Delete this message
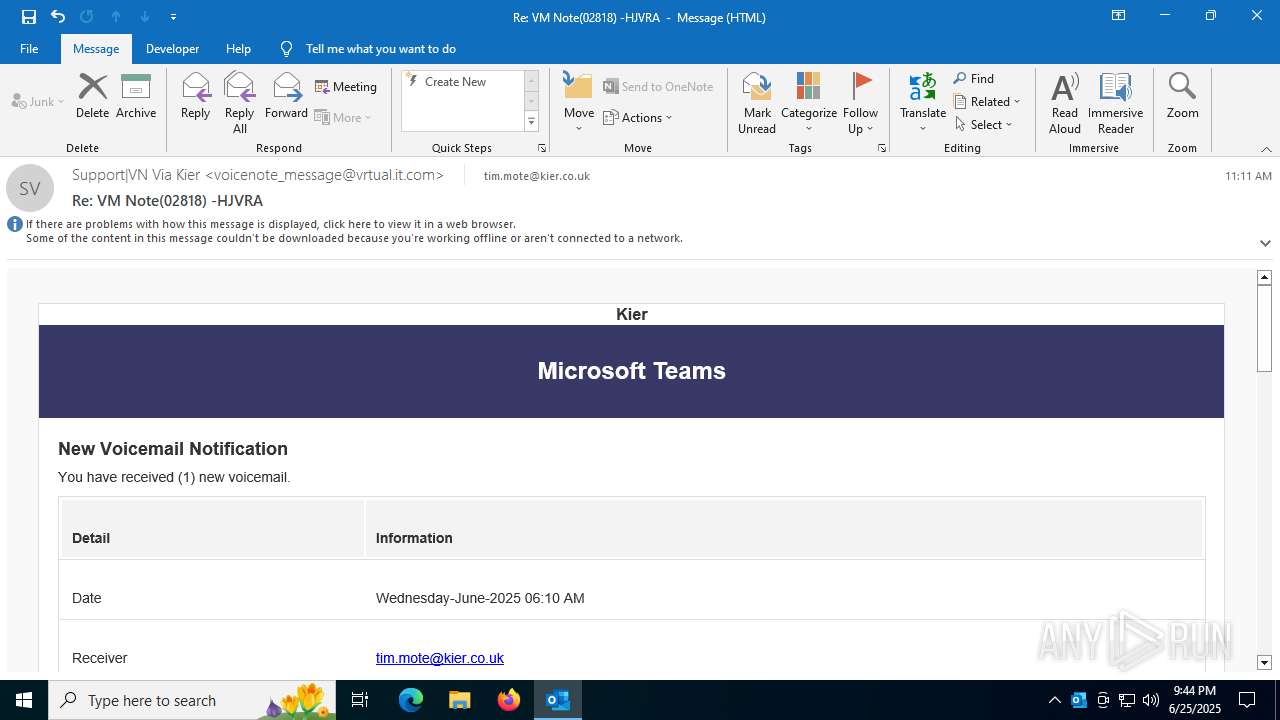Image resolution: width=1280 pixels, height=720 pixels. click(92, 96)
